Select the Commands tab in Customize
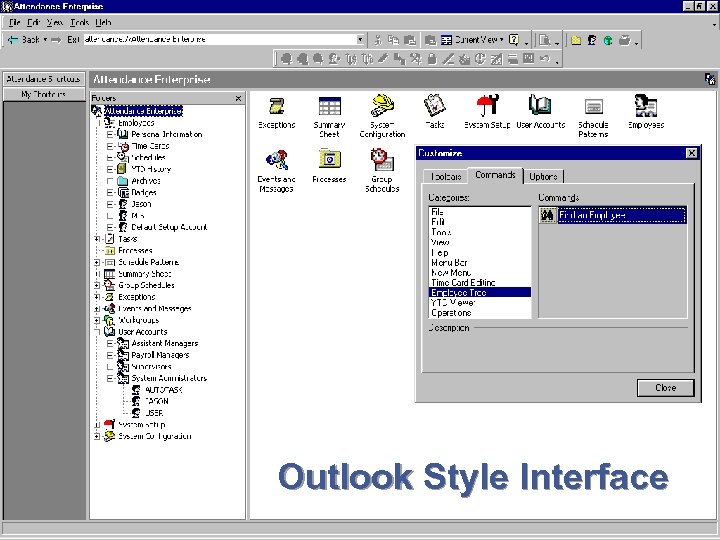Image resolution: width=720 pixels, height=540 pixels. 495,175
